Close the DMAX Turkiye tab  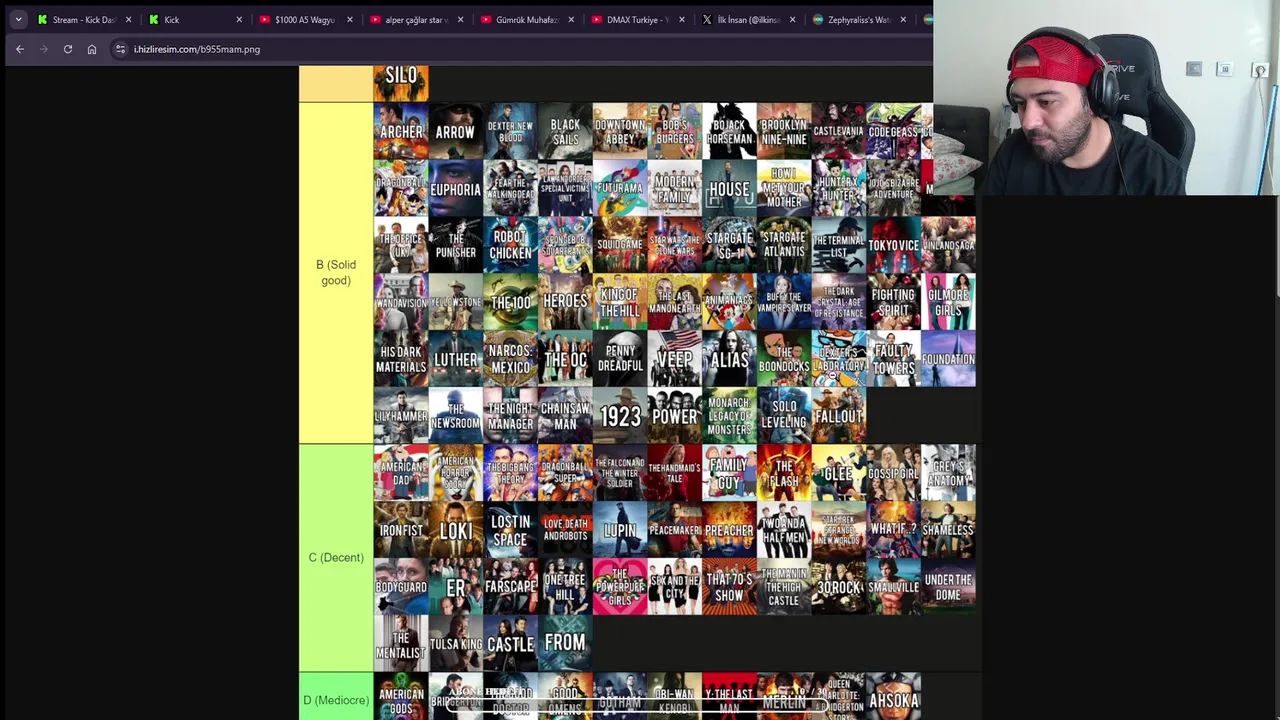682,19
